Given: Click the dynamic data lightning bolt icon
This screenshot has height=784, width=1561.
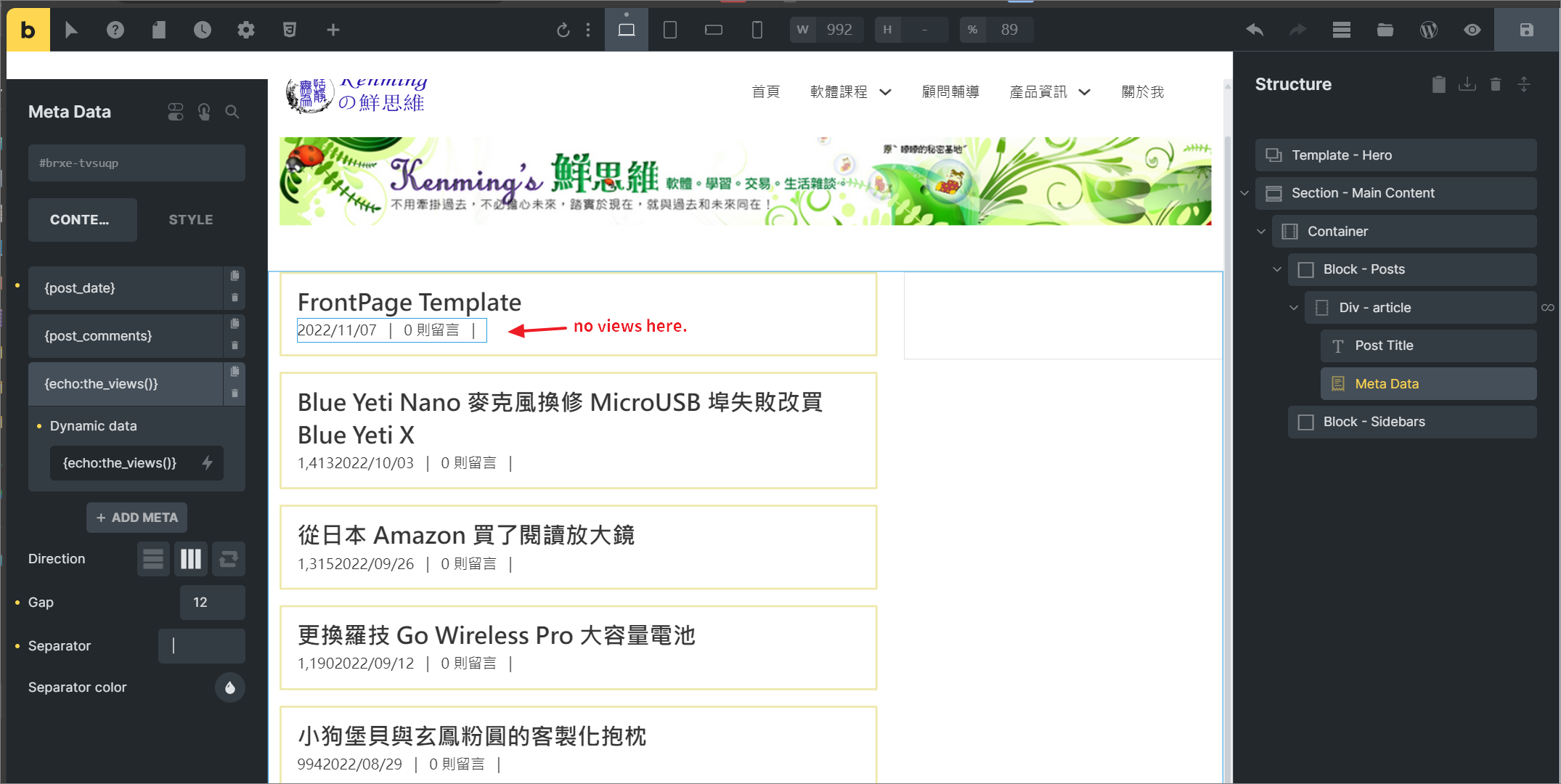Looking at the screenshot, I should (x=208, y=463).
